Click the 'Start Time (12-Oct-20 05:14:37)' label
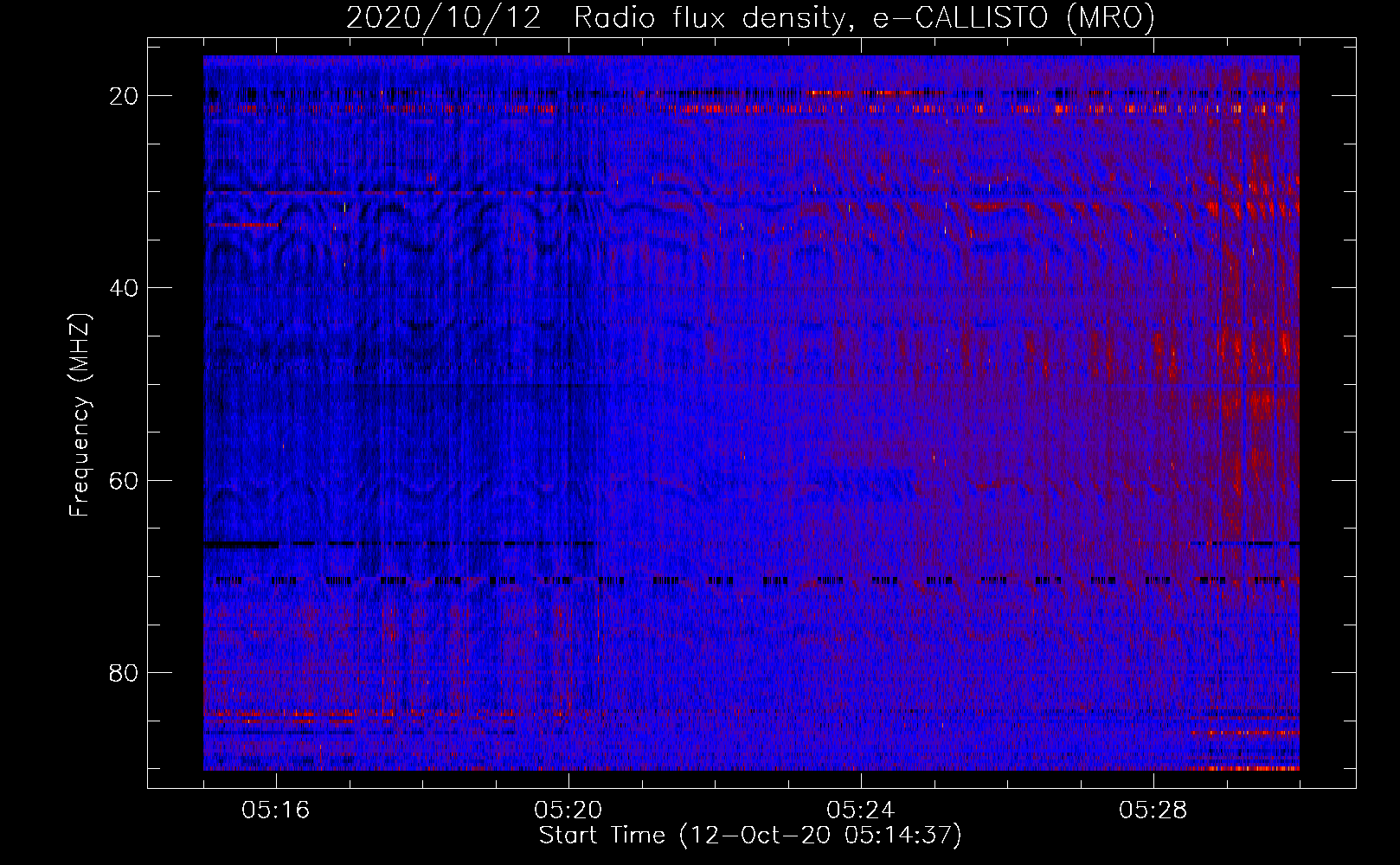Screen dimensions: 1400x865 coord(750,836)
